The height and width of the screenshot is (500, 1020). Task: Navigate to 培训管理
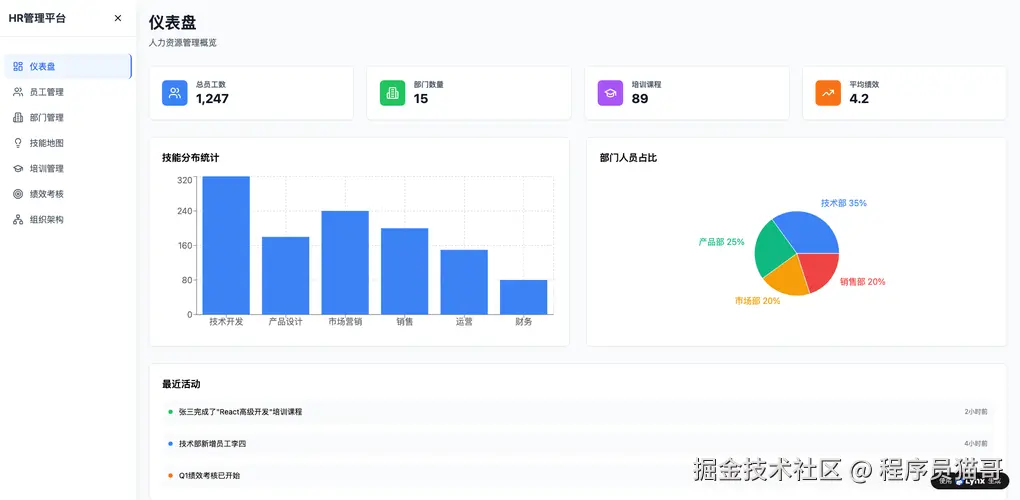[x=68, y=168]
